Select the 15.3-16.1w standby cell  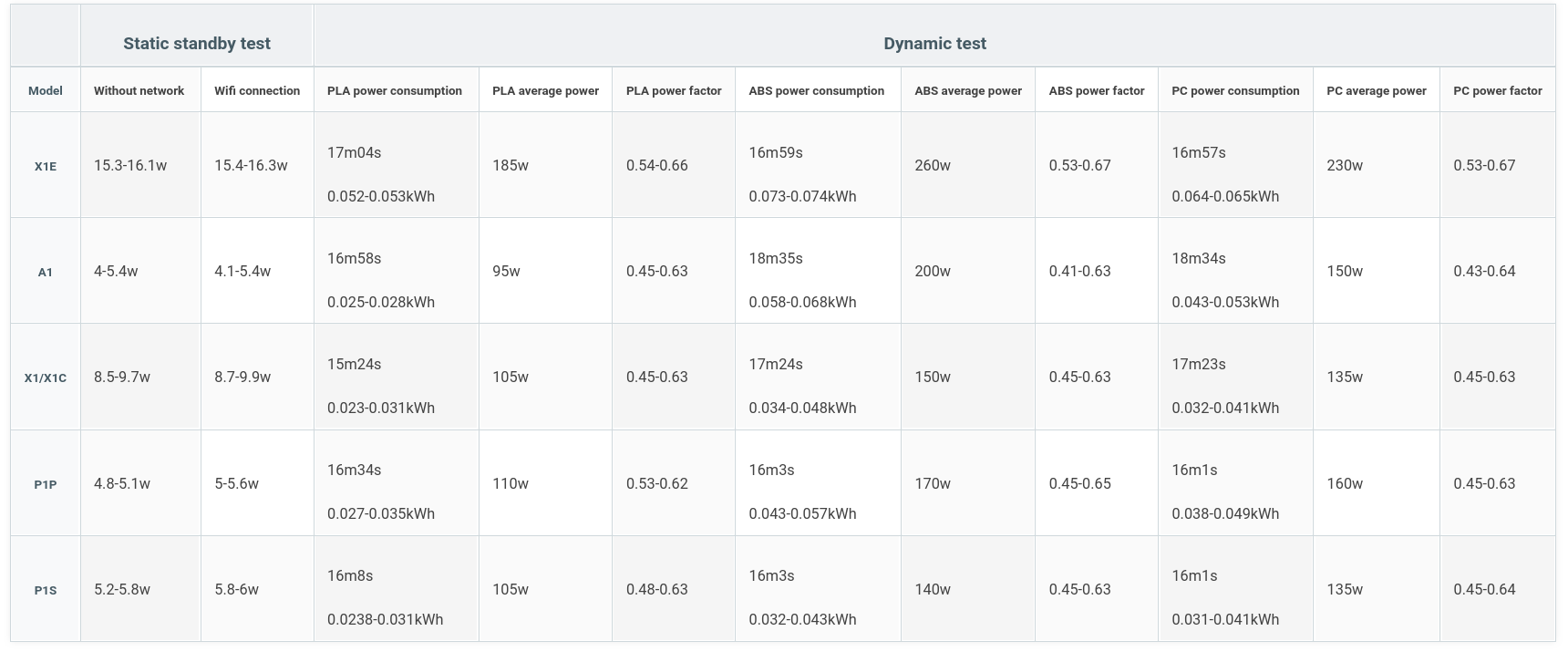tap(130, 165)
